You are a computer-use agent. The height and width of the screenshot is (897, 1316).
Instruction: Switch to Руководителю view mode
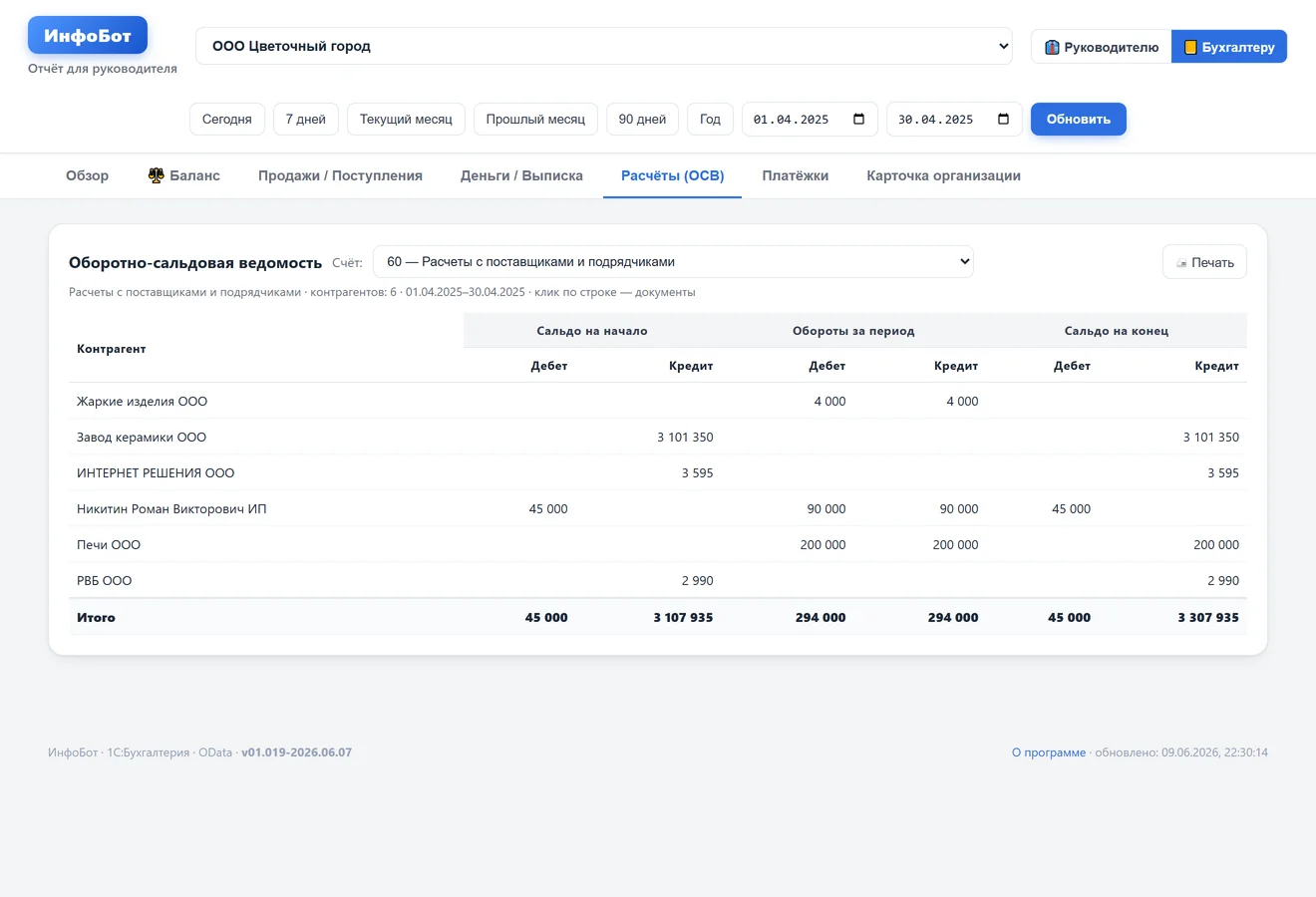[1102, 47]
